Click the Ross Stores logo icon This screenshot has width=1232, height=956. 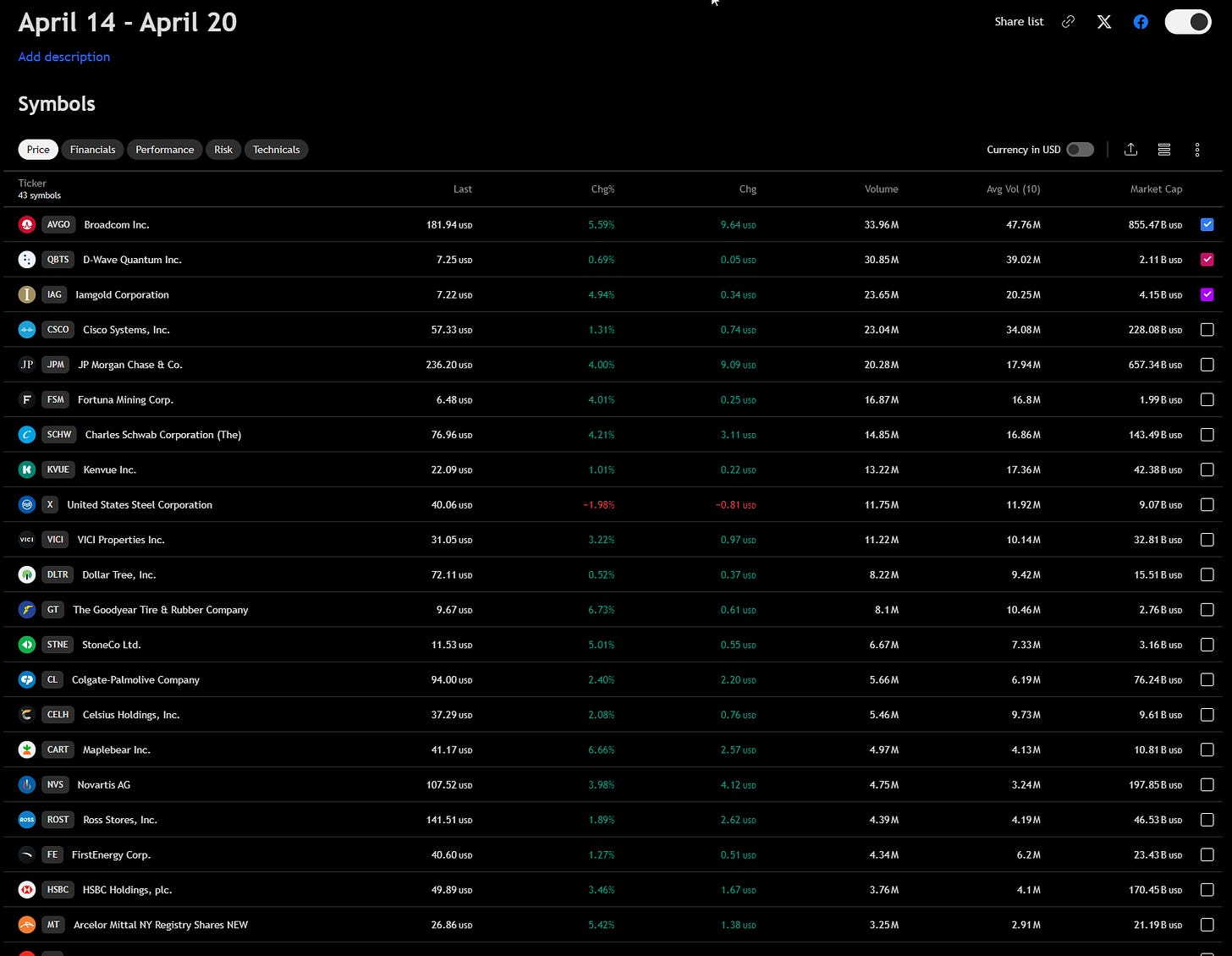point(27,820)
